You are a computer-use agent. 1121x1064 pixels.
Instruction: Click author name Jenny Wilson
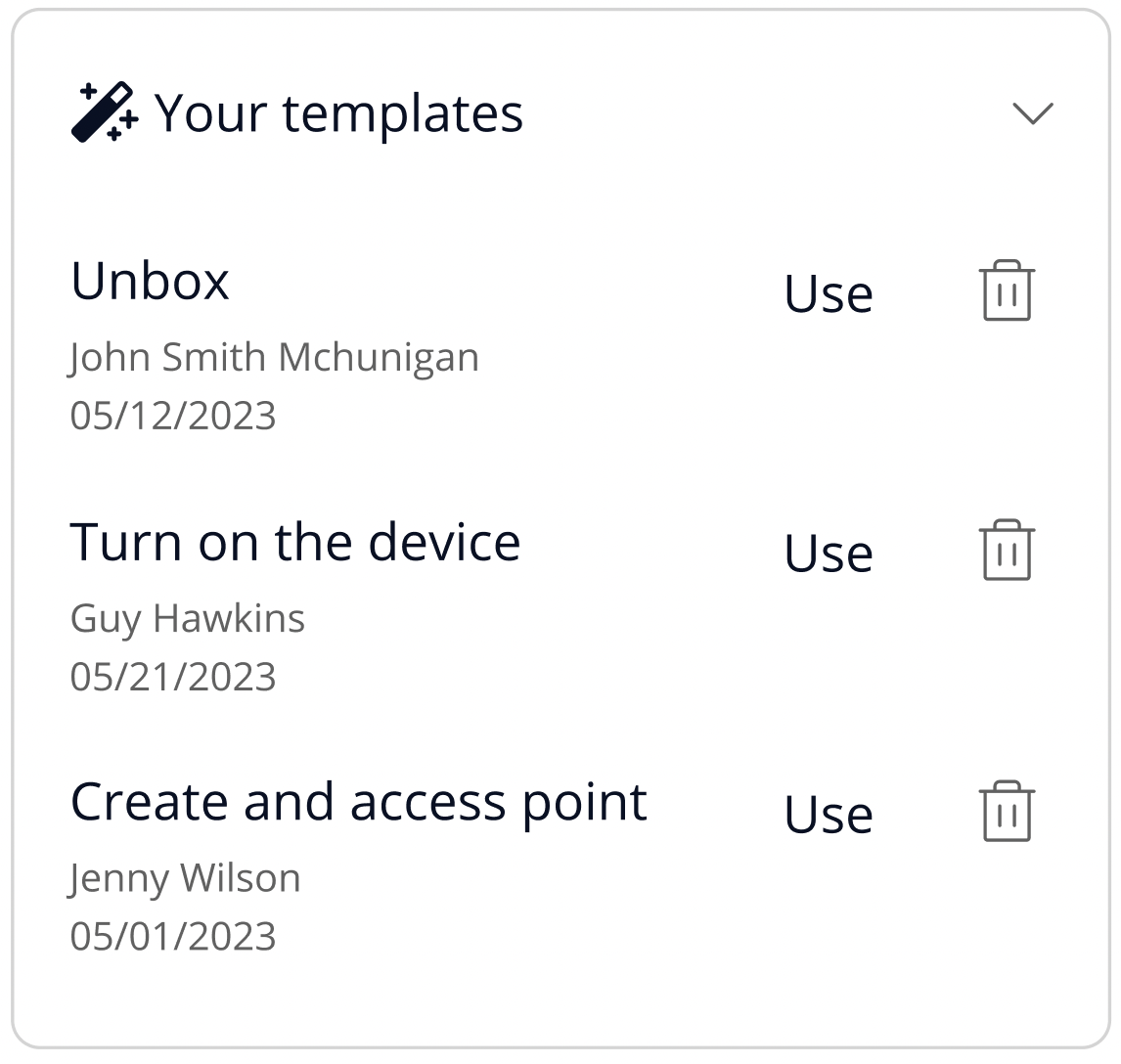[x=185, y=878]
